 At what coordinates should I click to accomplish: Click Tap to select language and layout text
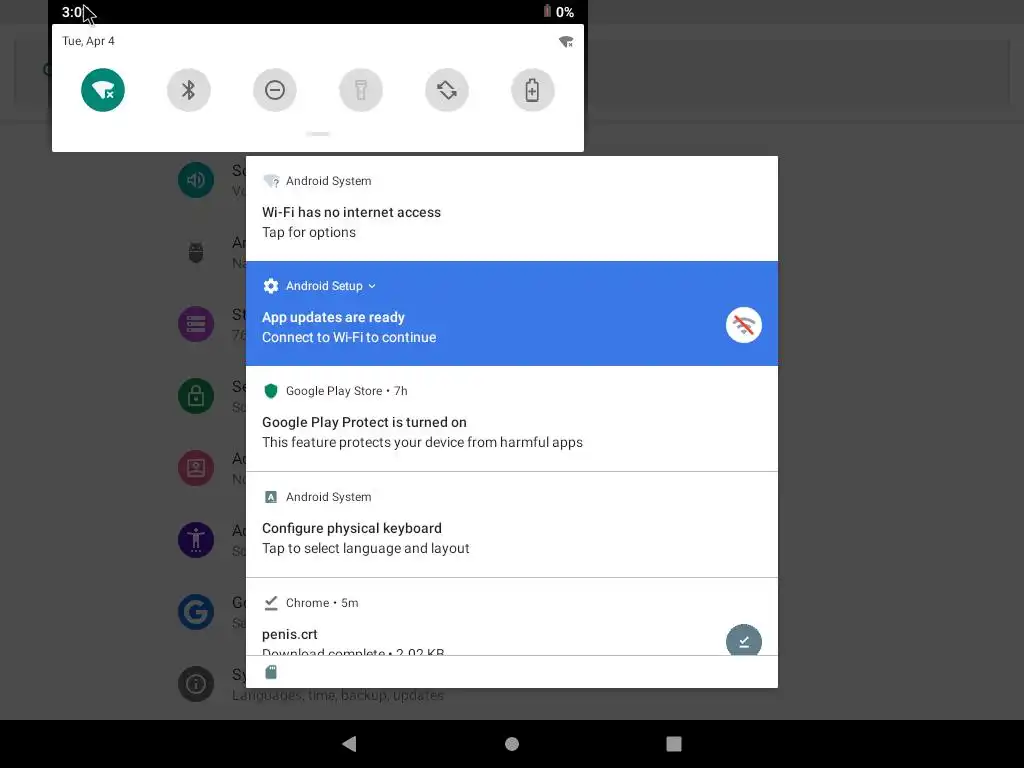coord(366,549)
